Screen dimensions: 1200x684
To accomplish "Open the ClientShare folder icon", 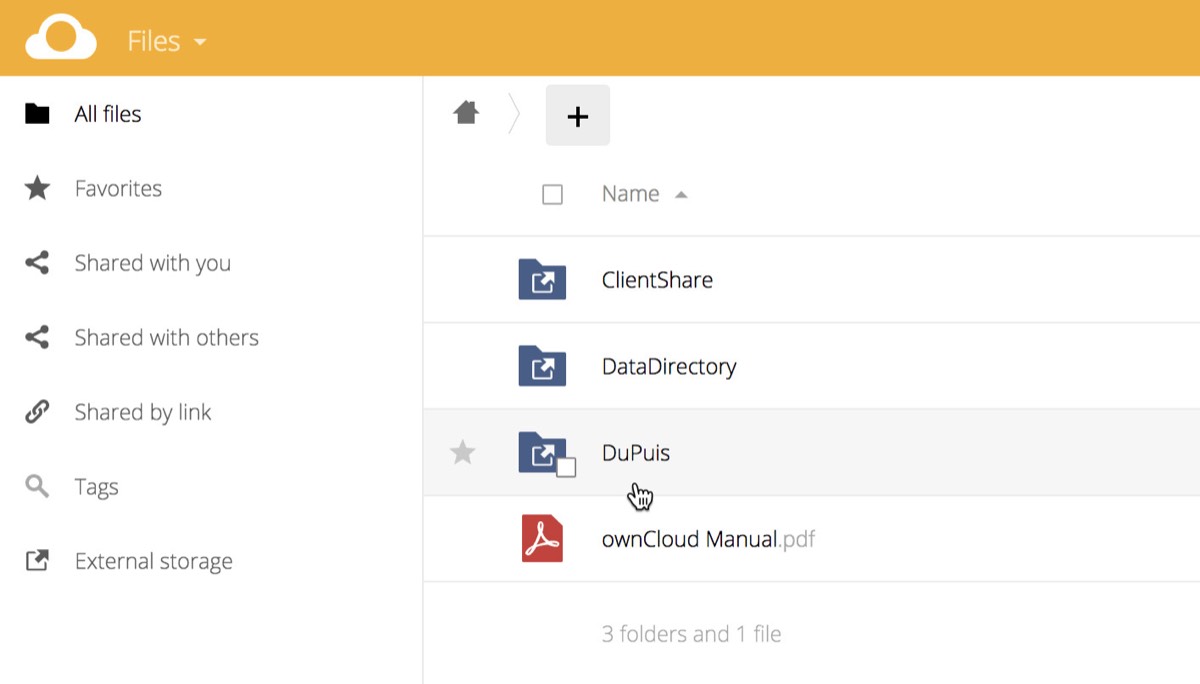I will tap(542, 280).
